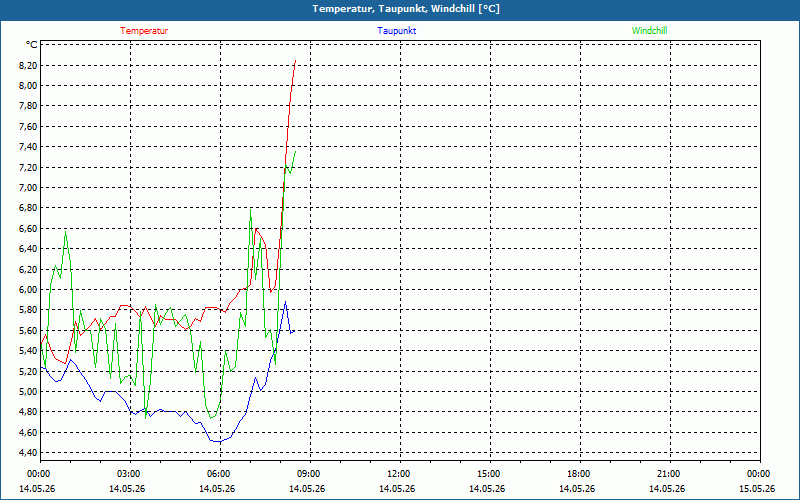
Task: Select the 6,80 y-axis label
Action: pos(29,208)
